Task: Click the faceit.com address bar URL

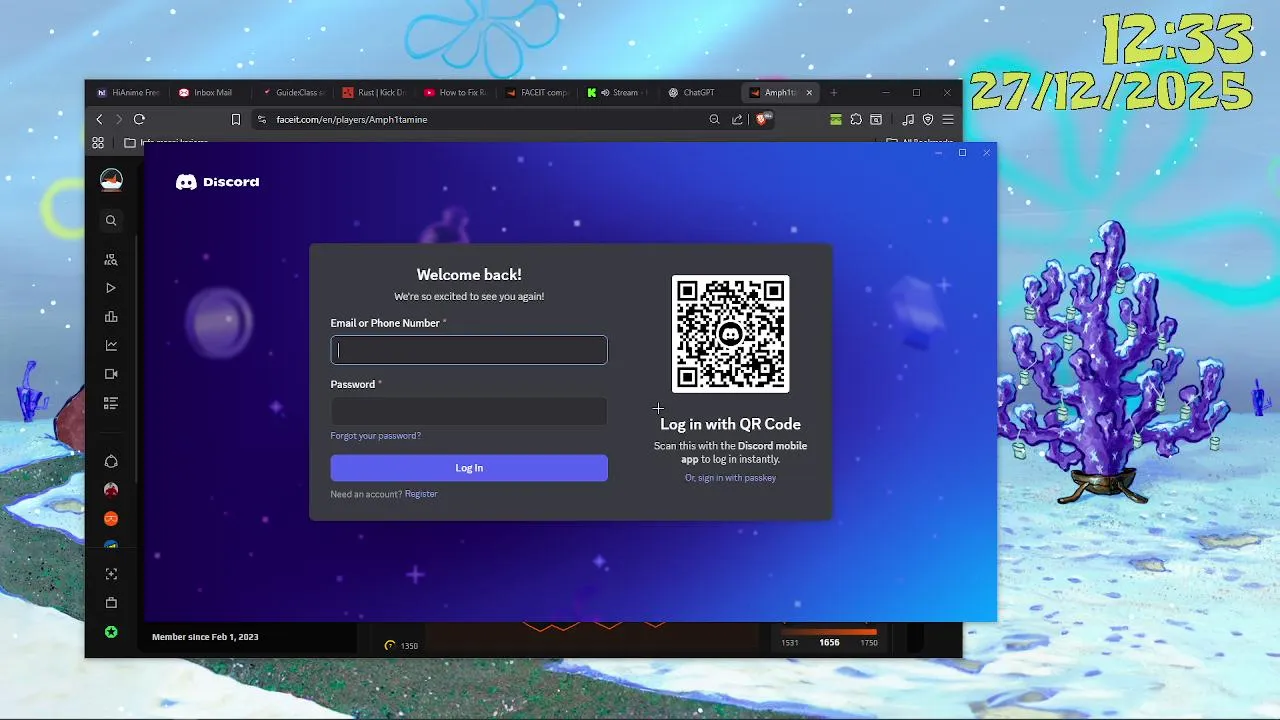Action: 352,119
